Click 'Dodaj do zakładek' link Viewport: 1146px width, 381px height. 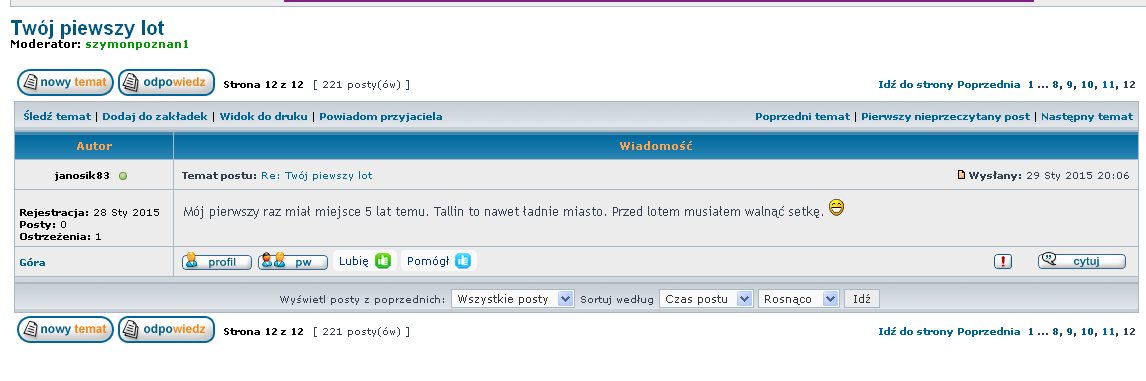155,116
